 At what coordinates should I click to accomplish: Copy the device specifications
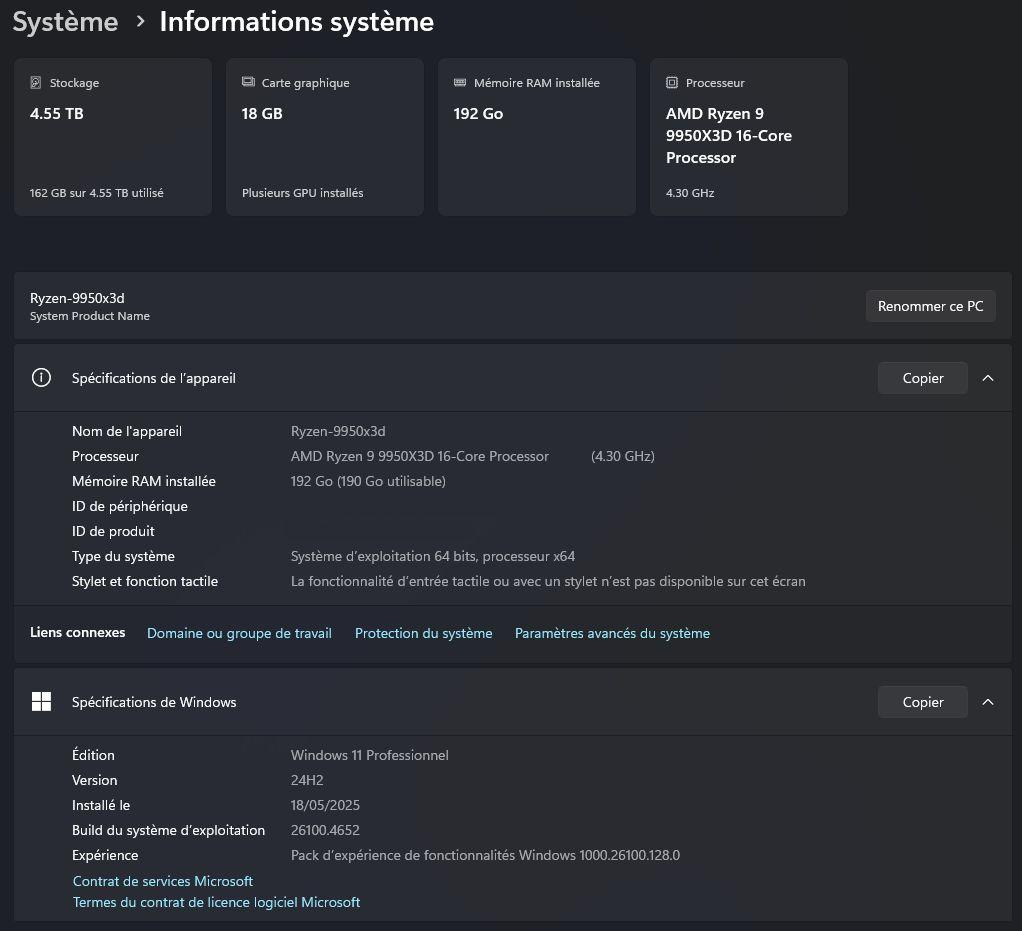pyautogui.click(x=922, y=378)
